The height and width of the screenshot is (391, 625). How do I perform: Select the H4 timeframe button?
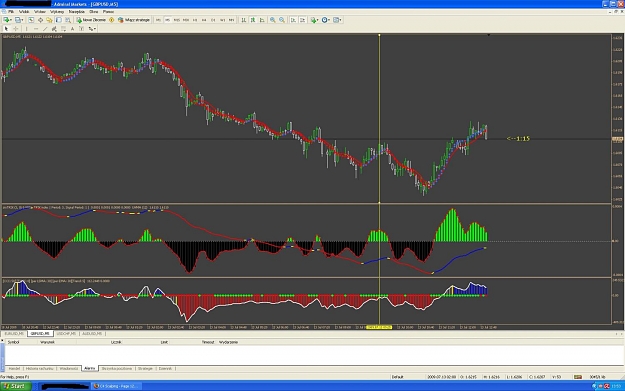pyautogui.click(x=204, y=20)
